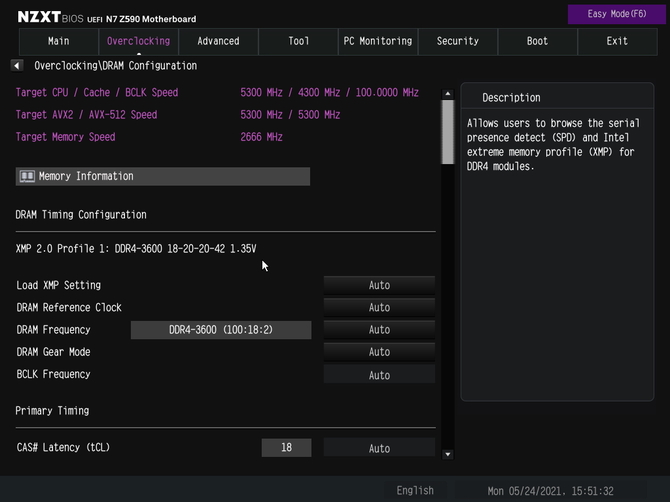670x502 pixels.
Task: Click the Primary Timing heading
Action: pos(52,411)
